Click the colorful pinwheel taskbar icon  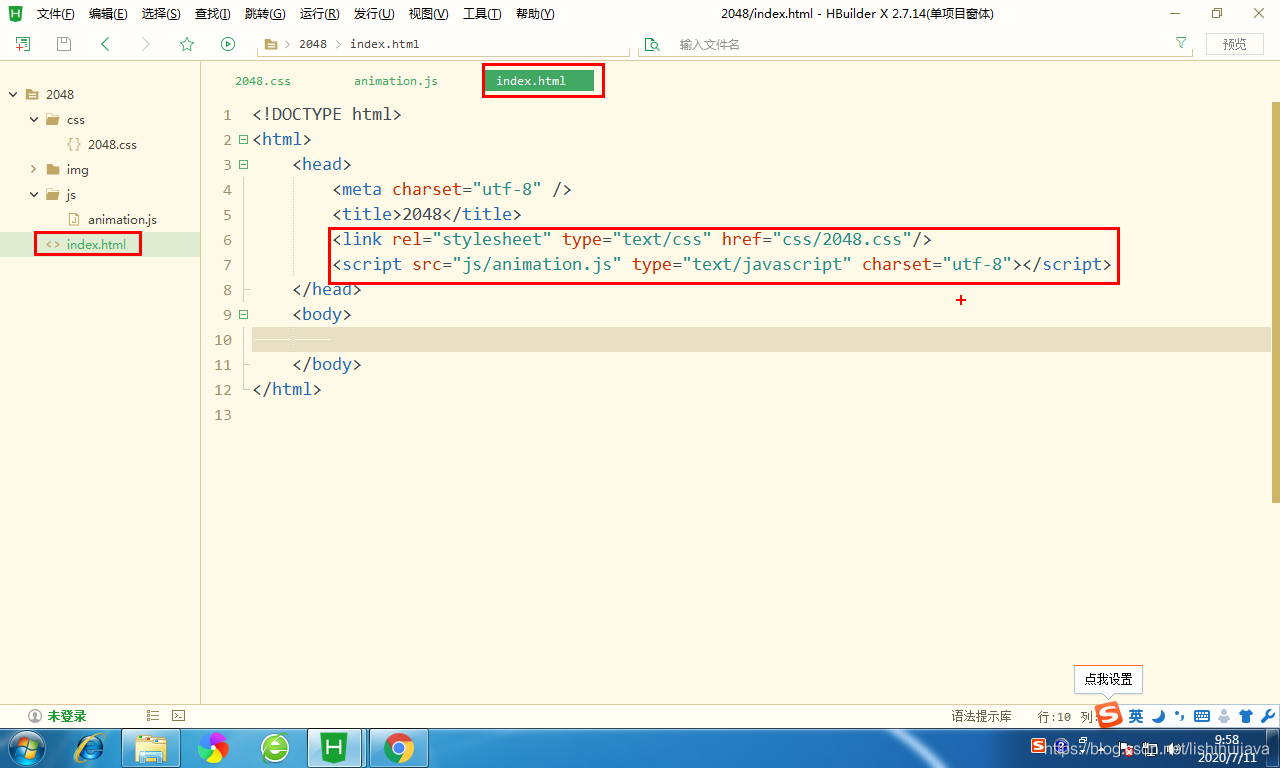point(213,747)
